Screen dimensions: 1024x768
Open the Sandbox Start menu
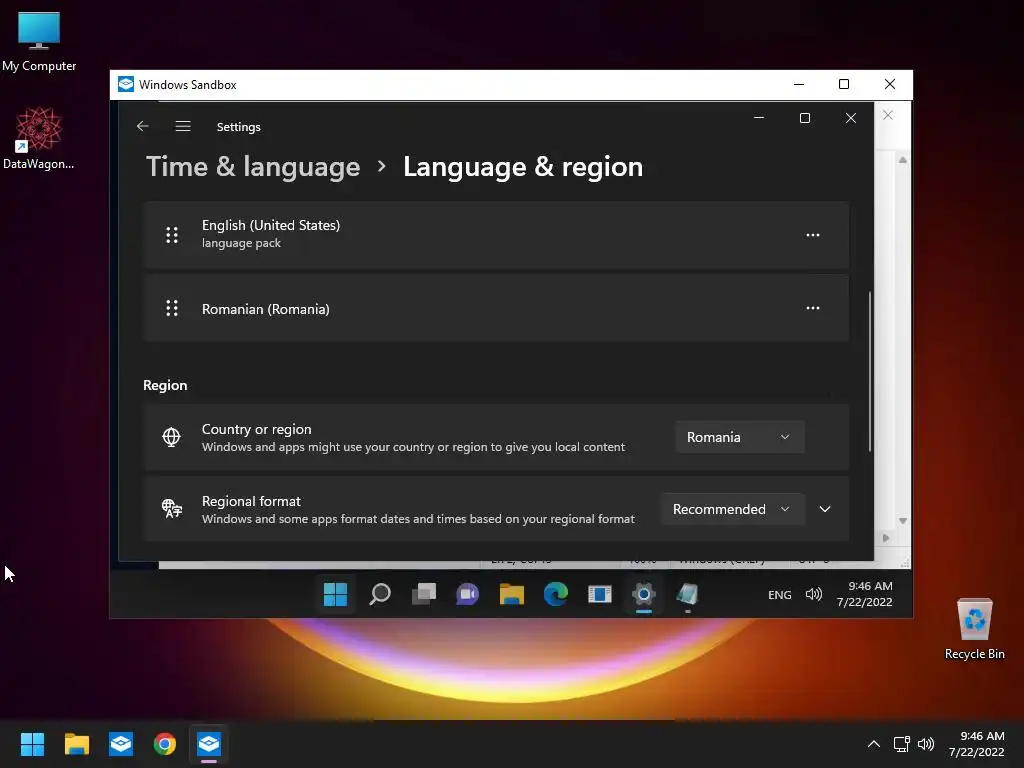[x=336, y=594]
